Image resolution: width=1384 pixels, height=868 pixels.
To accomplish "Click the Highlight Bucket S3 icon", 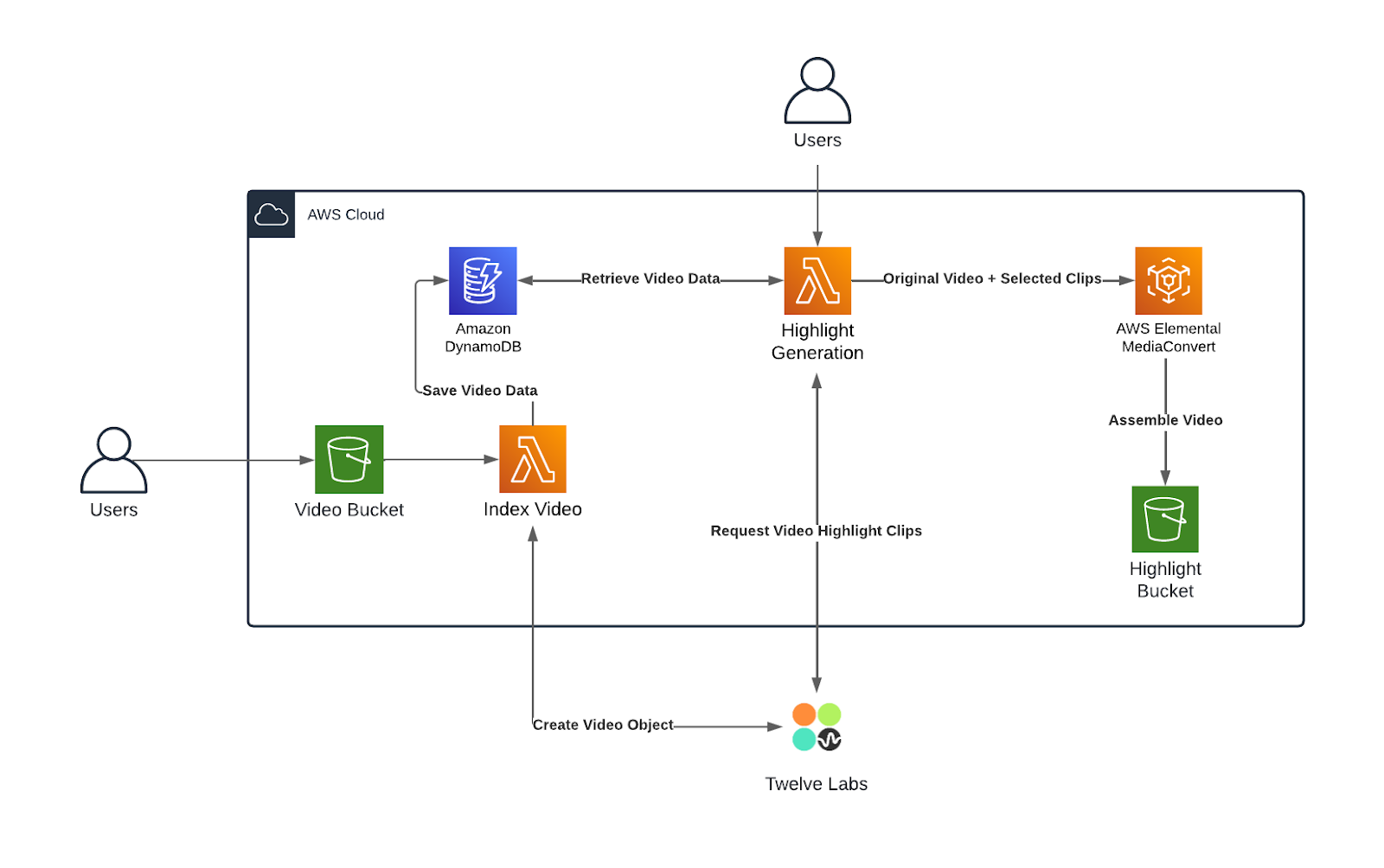I will tap(1165, 519).
